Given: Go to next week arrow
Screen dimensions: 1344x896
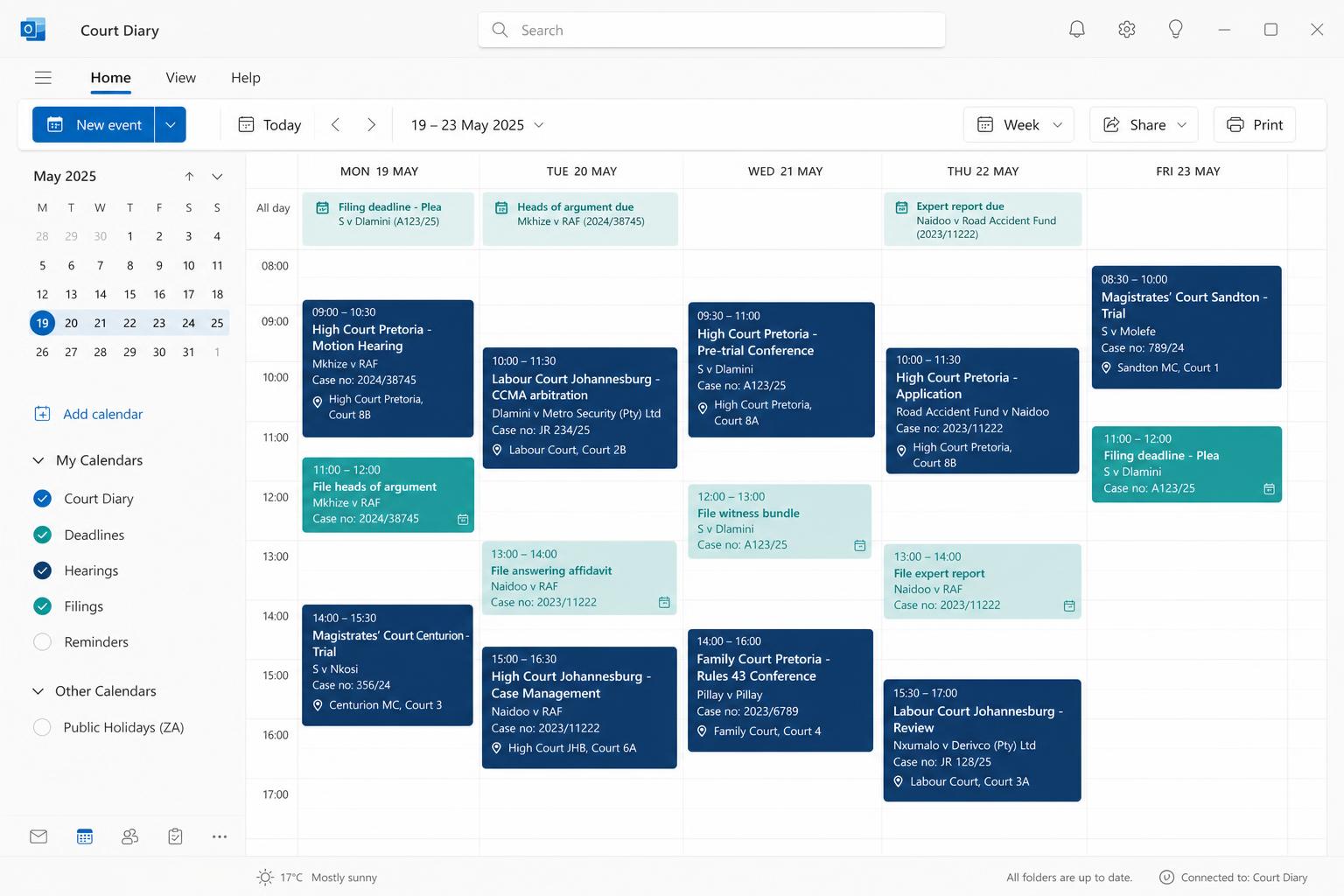Looking at the screenshot, I should 371,125.
